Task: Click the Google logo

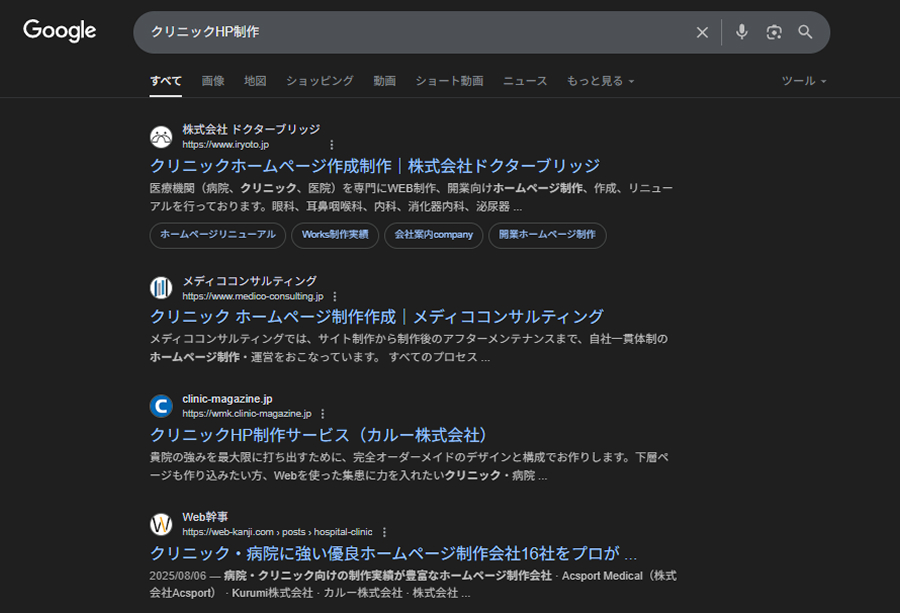Action: coord(59,31)
